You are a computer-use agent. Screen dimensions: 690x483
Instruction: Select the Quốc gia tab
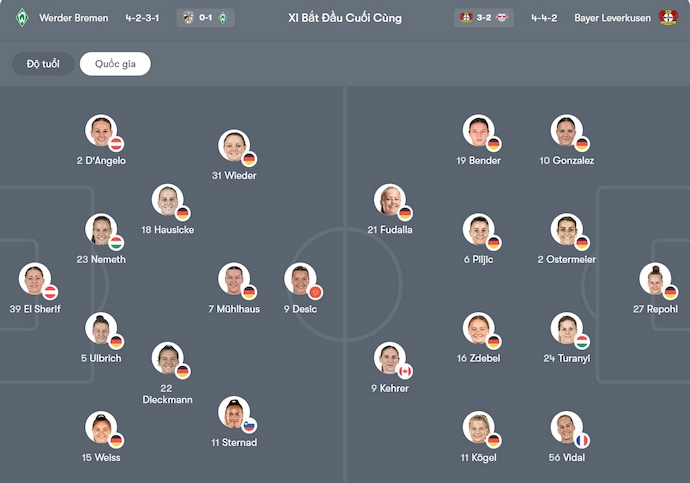[x=115, y=64]
